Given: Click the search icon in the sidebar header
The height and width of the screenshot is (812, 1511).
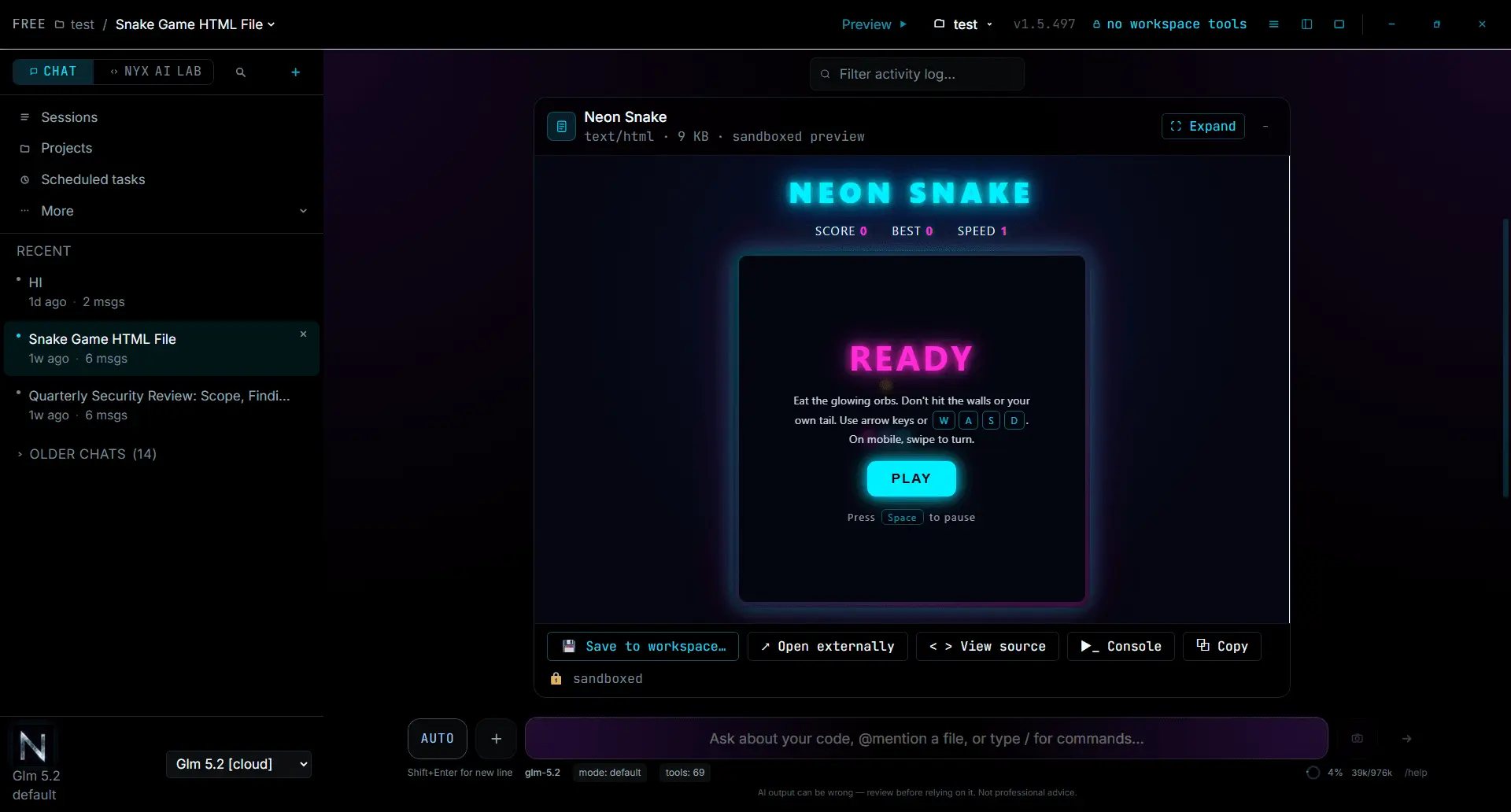Looking at the screenshot, I should pyautogui.click(x=241, y=72).
